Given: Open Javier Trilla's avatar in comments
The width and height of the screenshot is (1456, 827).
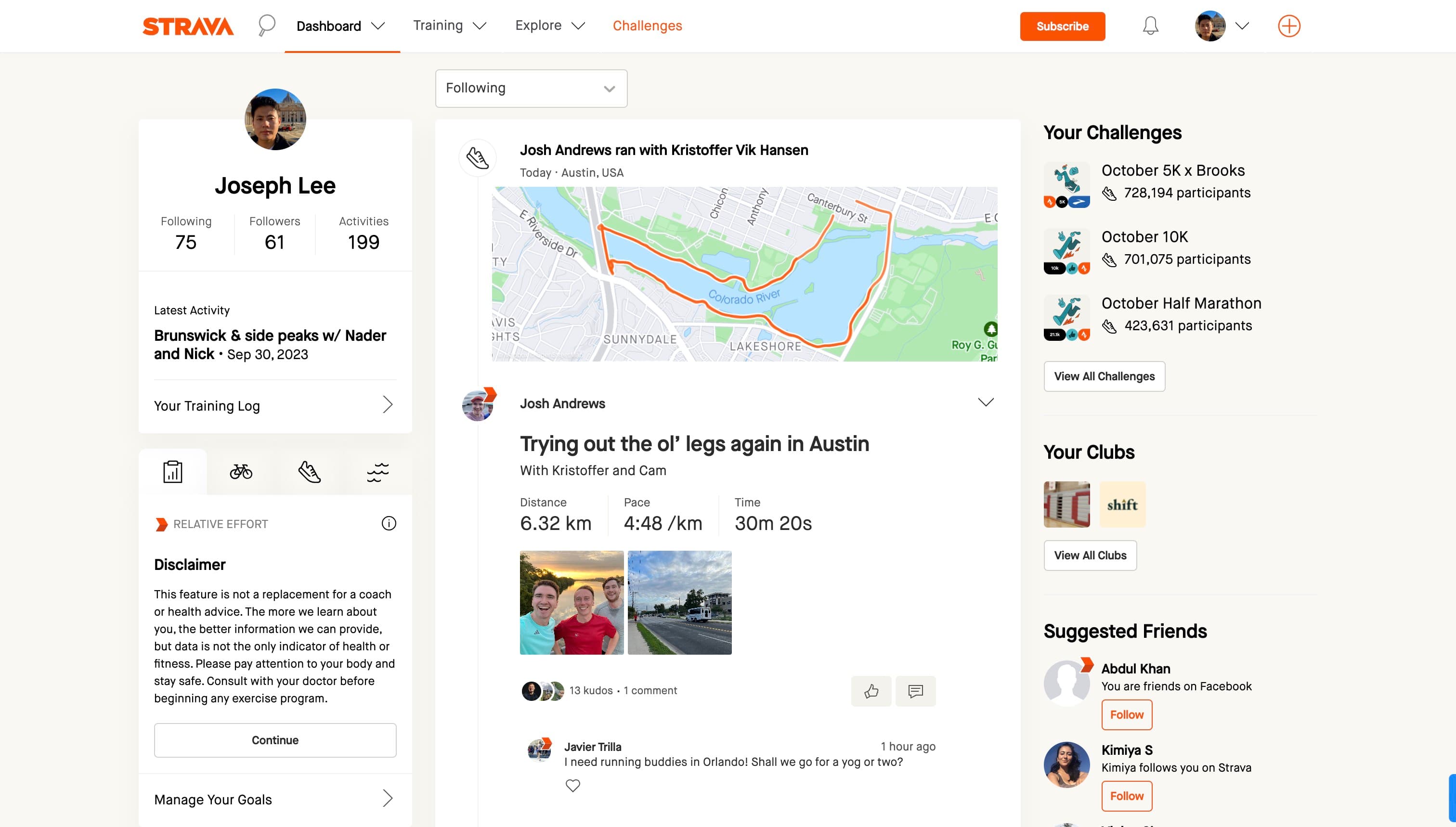Looking at the screenshot, I should tap(540, 750).
